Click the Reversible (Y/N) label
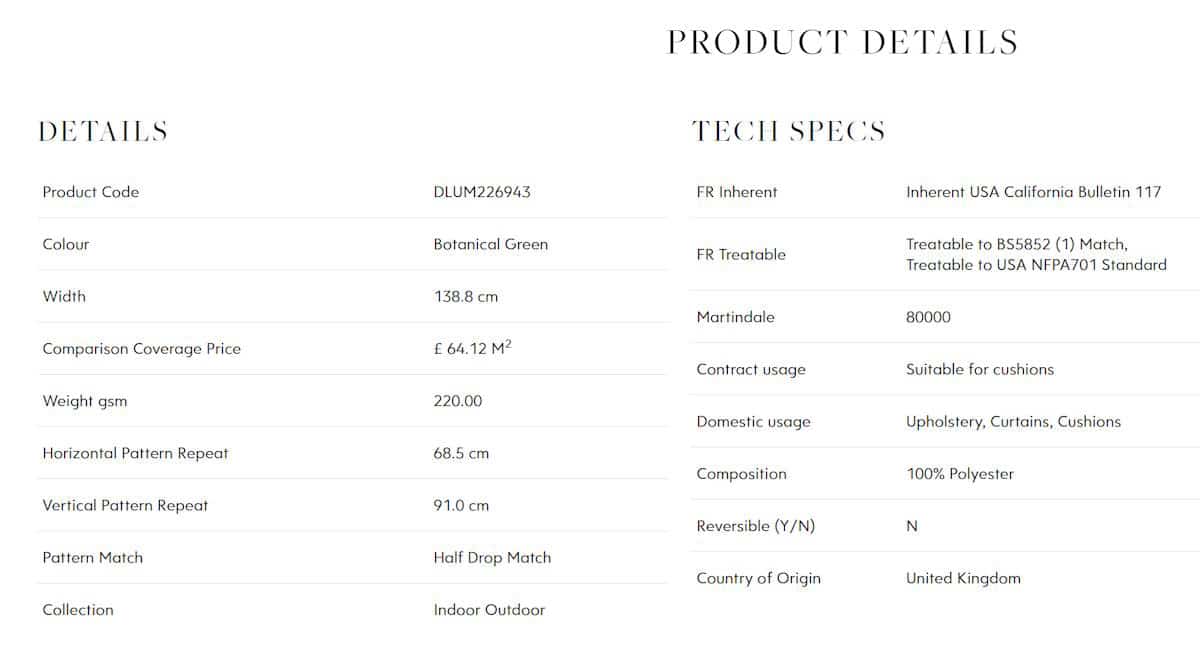This screenshot has width=1200, height=646. point(756,526)
